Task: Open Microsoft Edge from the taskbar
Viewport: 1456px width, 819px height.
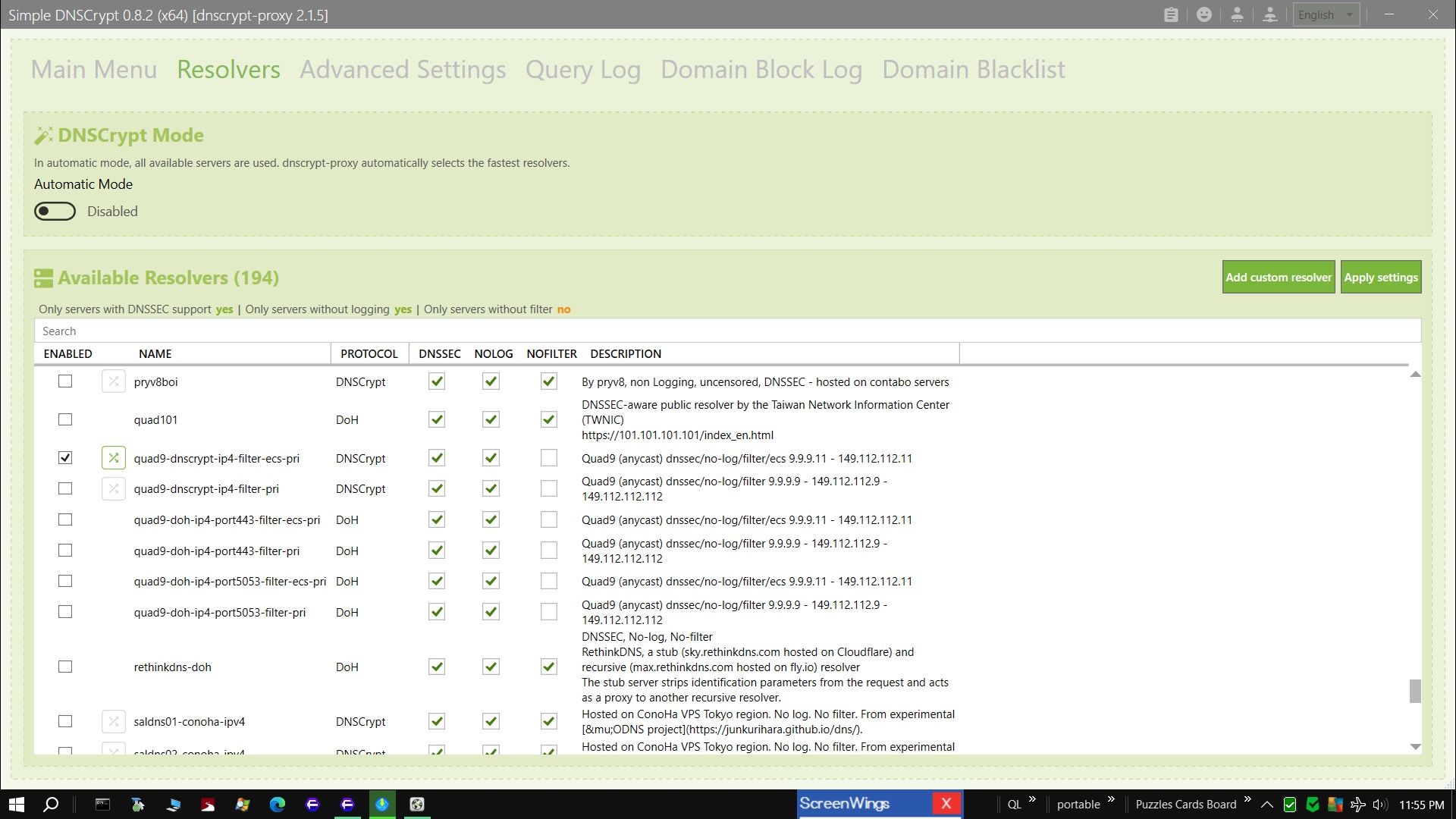Action: [278, 805]
